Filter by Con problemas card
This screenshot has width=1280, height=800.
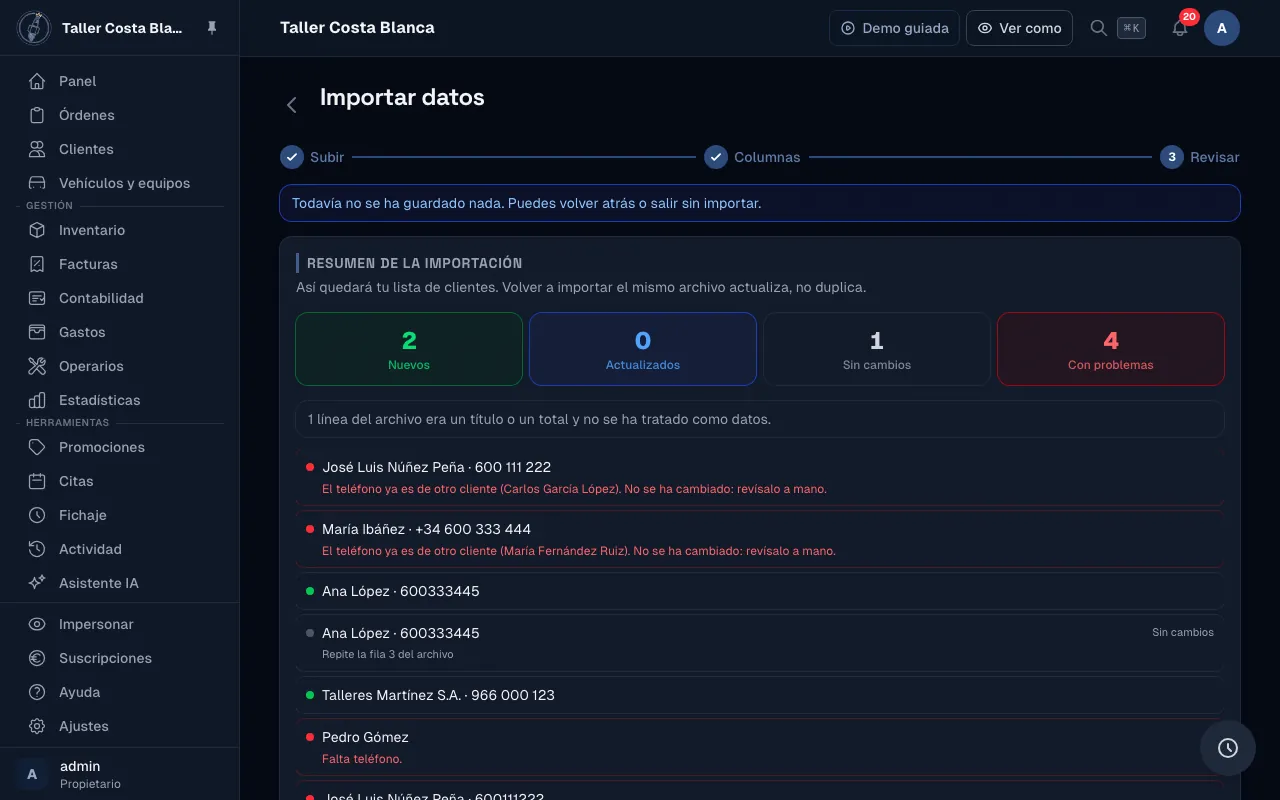click(1110, 349)
